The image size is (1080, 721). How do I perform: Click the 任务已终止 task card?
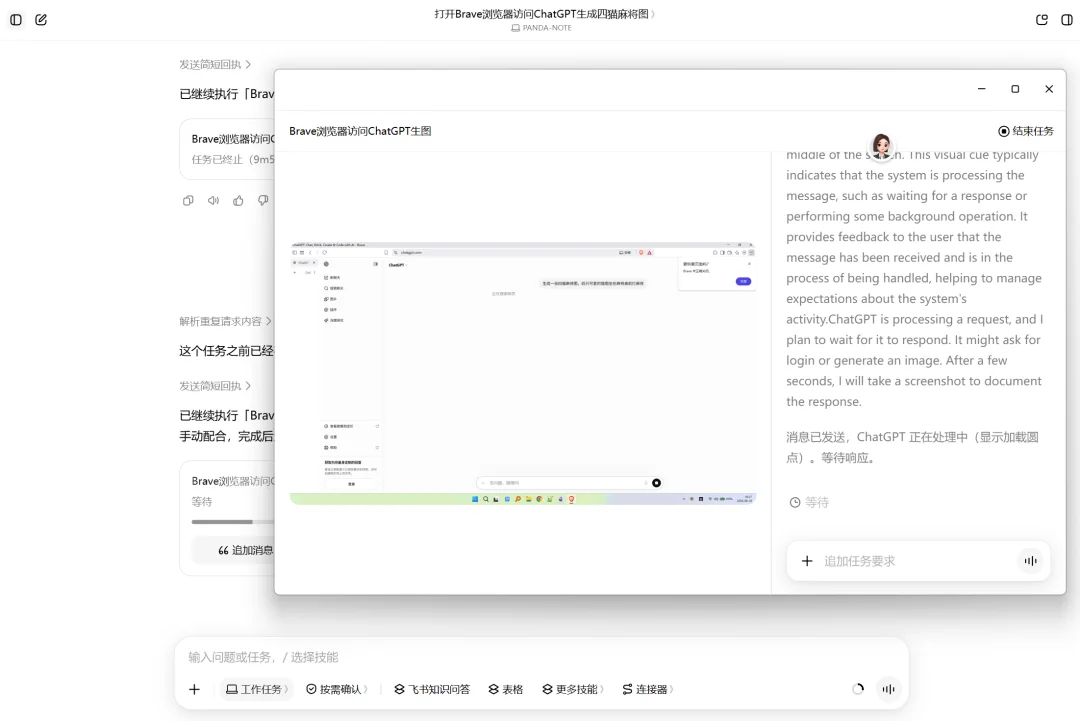point(227,149)
